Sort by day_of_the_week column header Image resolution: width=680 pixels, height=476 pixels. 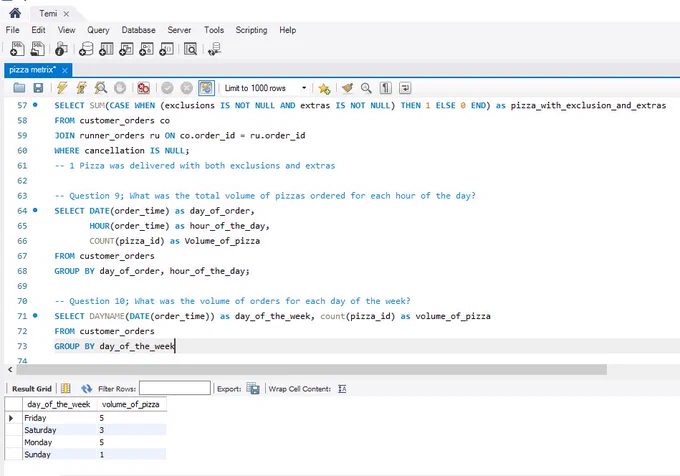coord(59,404)
